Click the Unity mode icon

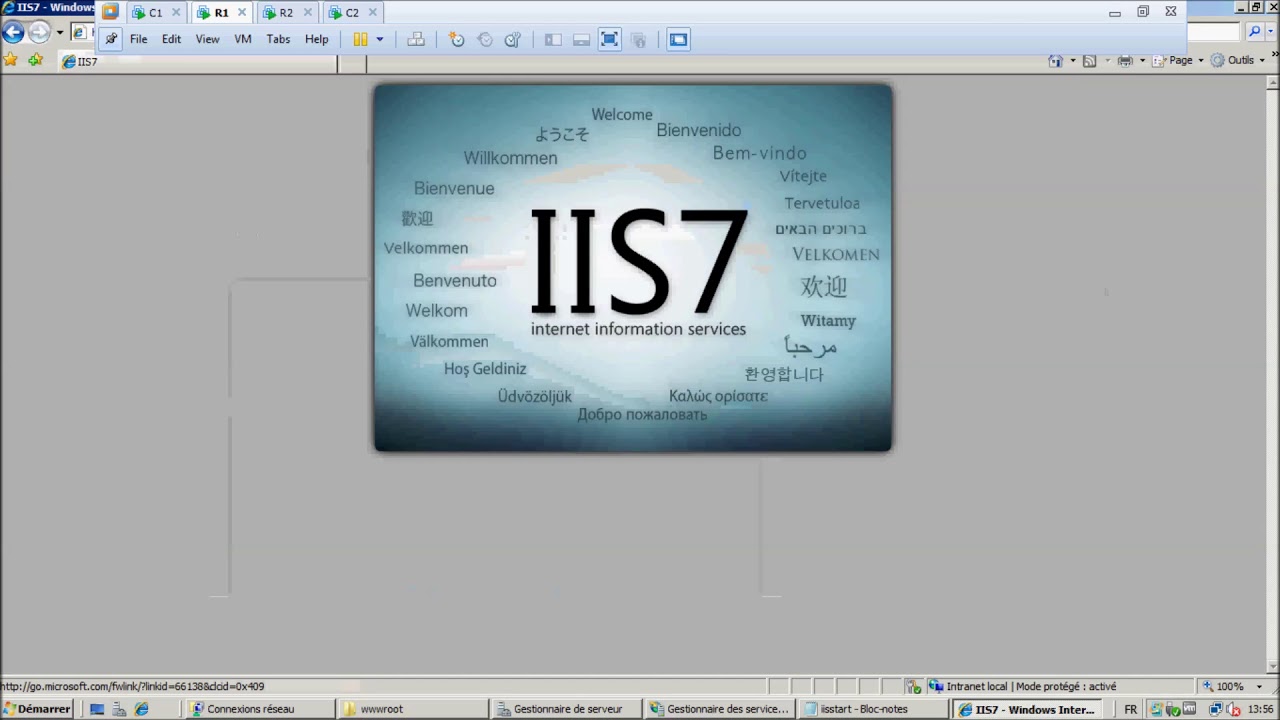tap(639, 39)
